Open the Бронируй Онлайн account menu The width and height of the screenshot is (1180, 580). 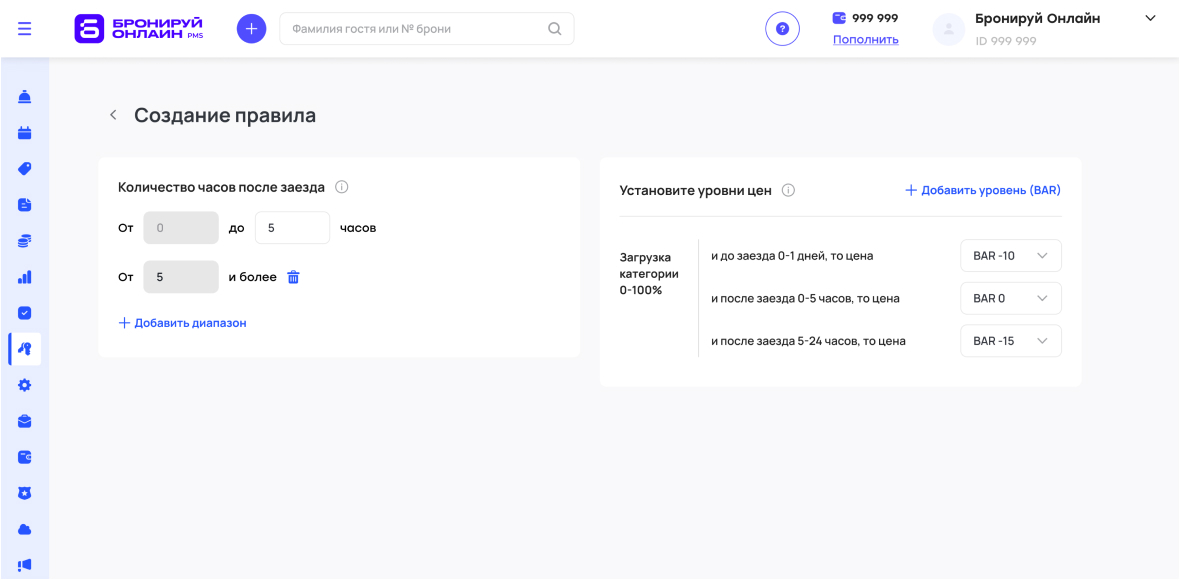point(1150,19)
